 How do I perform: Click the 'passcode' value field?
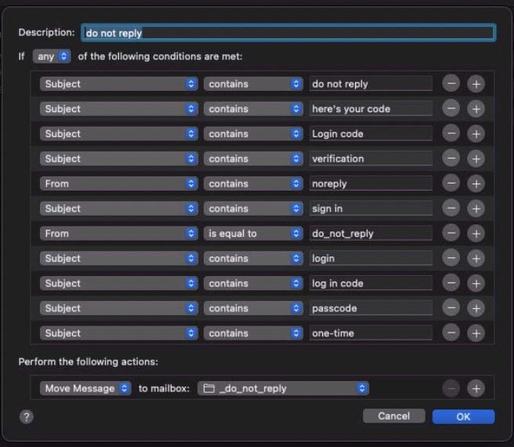[x=371, y=308]
